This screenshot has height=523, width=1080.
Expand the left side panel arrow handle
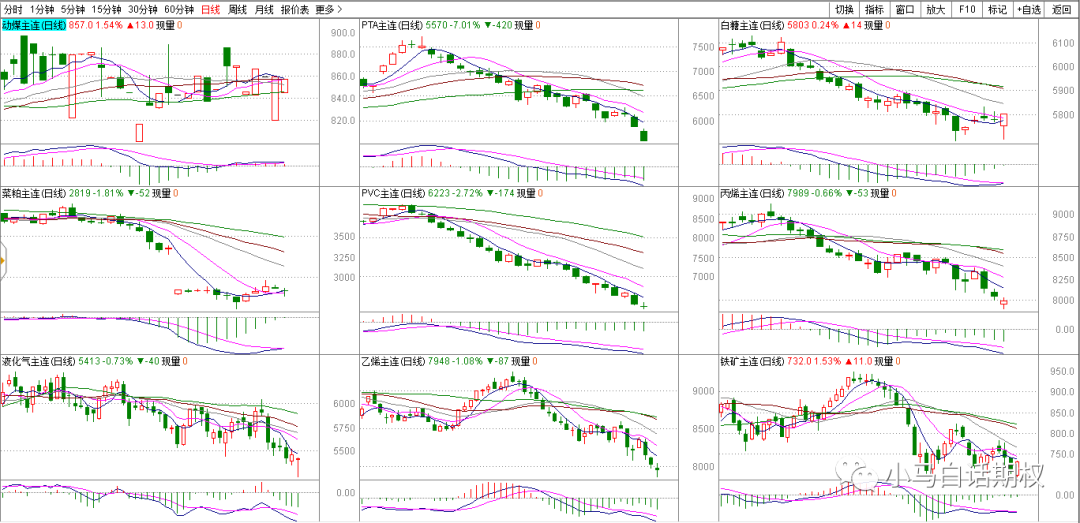point(3,262)
